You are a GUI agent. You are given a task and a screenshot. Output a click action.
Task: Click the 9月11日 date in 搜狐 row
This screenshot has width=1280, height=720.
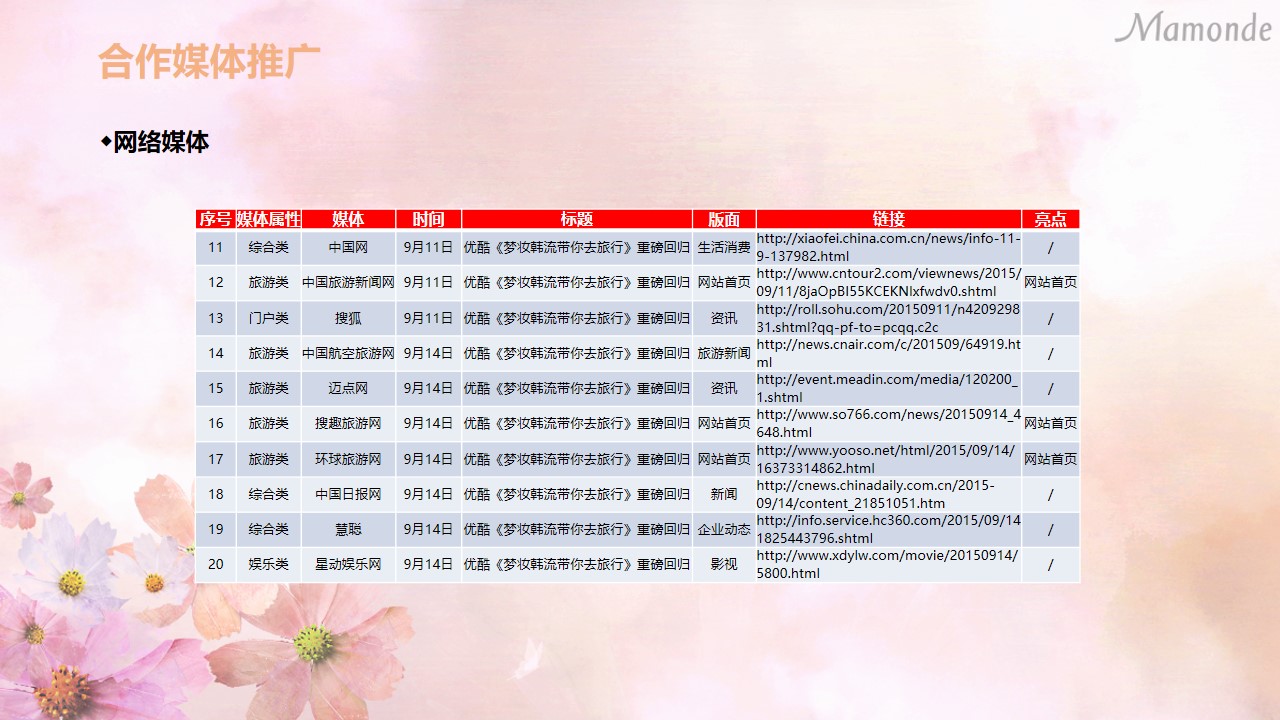coord(428,318)
